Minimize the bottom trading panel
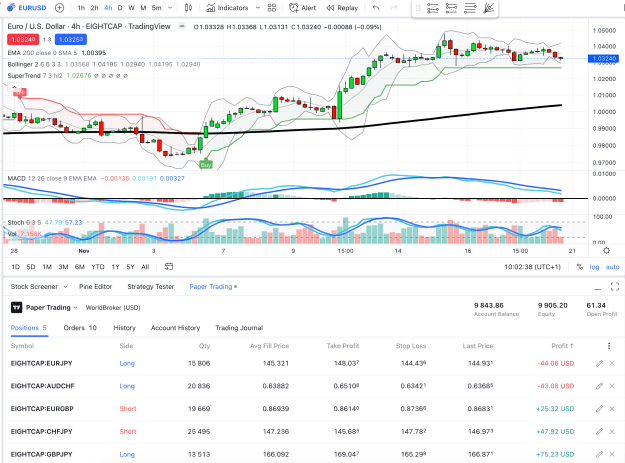The image size is (625, 463). 597,287
